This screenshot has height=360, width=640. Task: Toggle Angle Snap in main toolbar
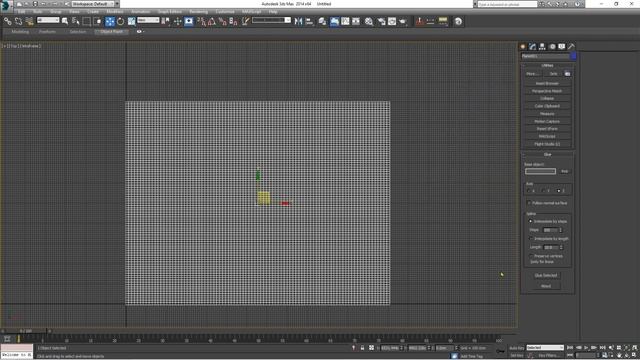click(212, 21)
